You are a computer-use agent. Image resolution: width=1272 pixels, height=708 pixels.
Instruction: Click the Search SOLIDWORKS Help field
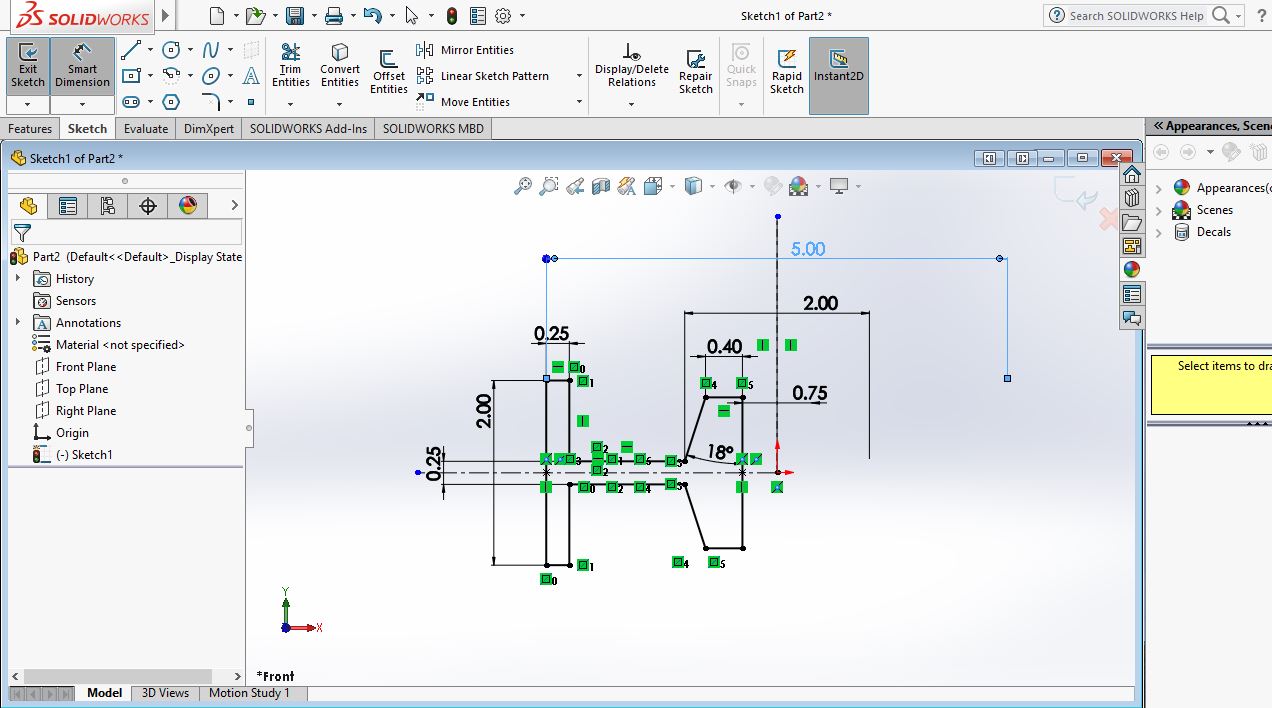(x=1136, y=16)
